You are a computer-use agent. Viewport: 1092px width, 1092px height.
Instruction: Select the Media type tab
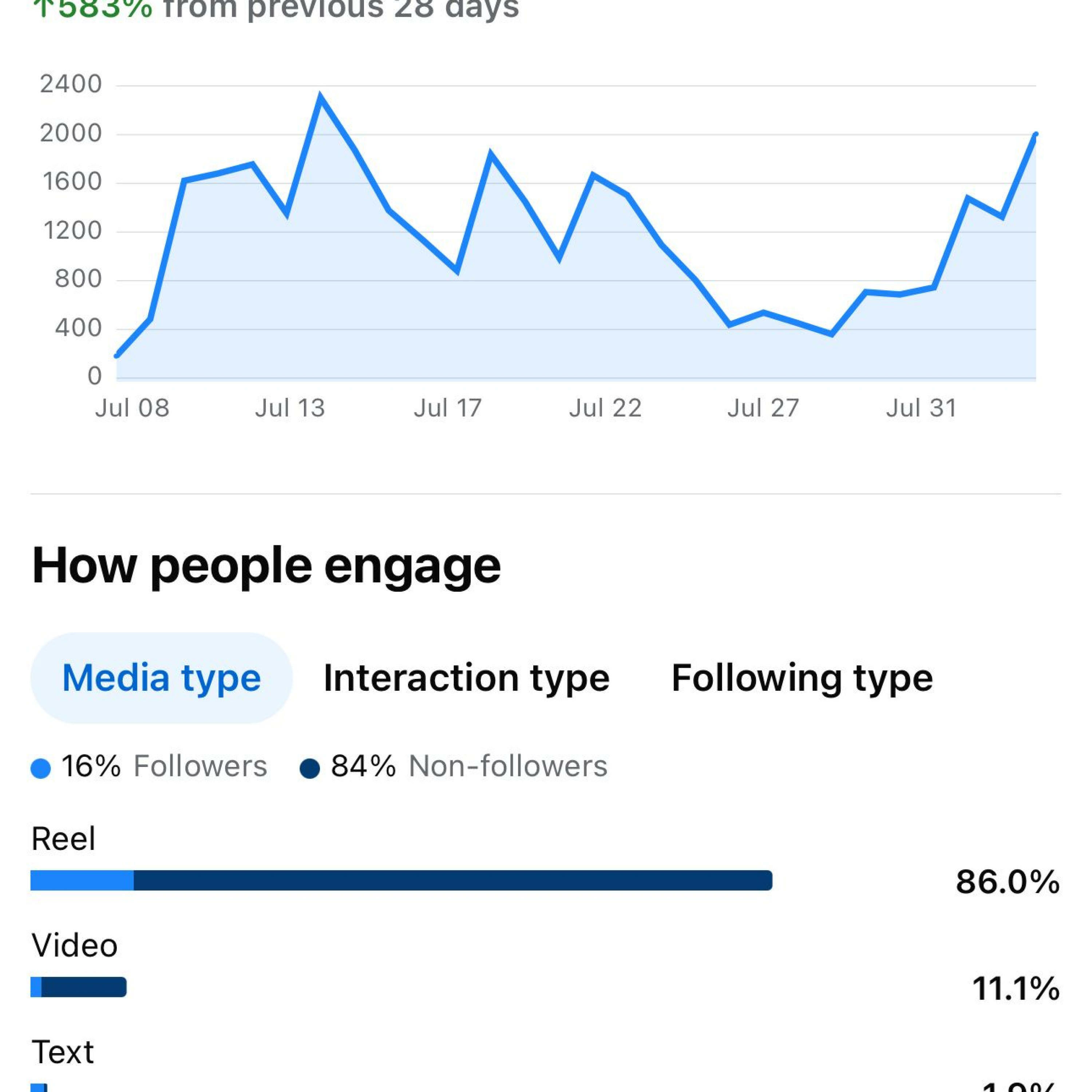(161, 678)
